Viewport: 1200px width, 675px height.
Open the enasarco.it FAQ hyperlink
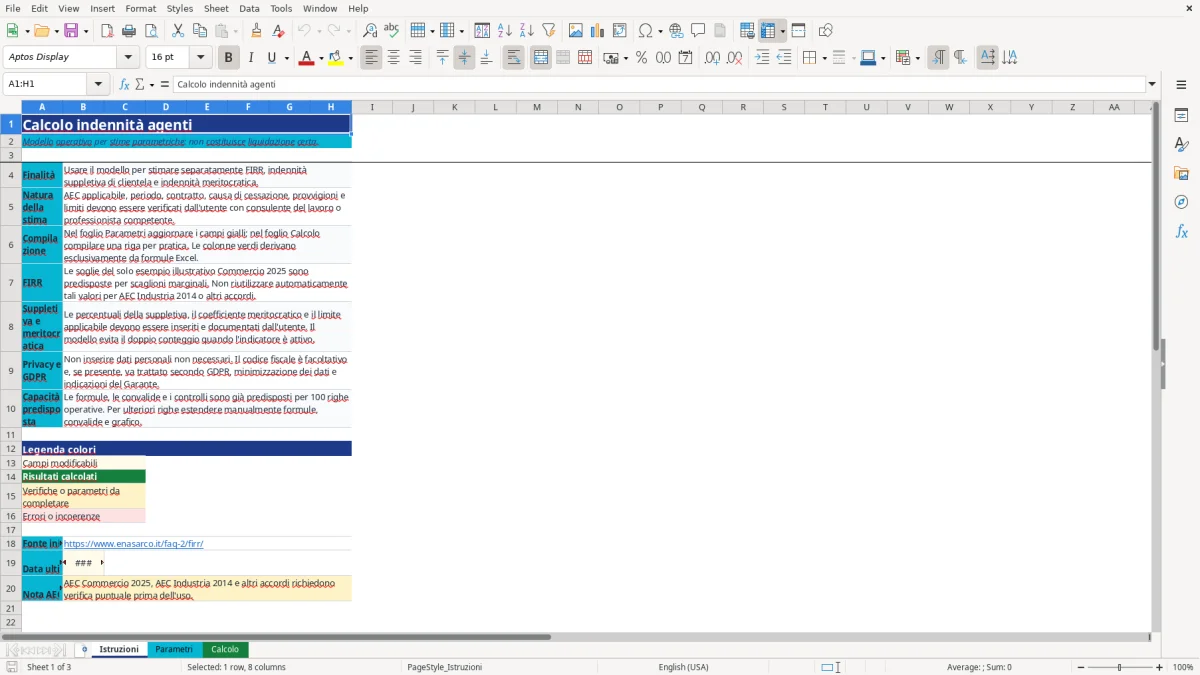(133, 544)
